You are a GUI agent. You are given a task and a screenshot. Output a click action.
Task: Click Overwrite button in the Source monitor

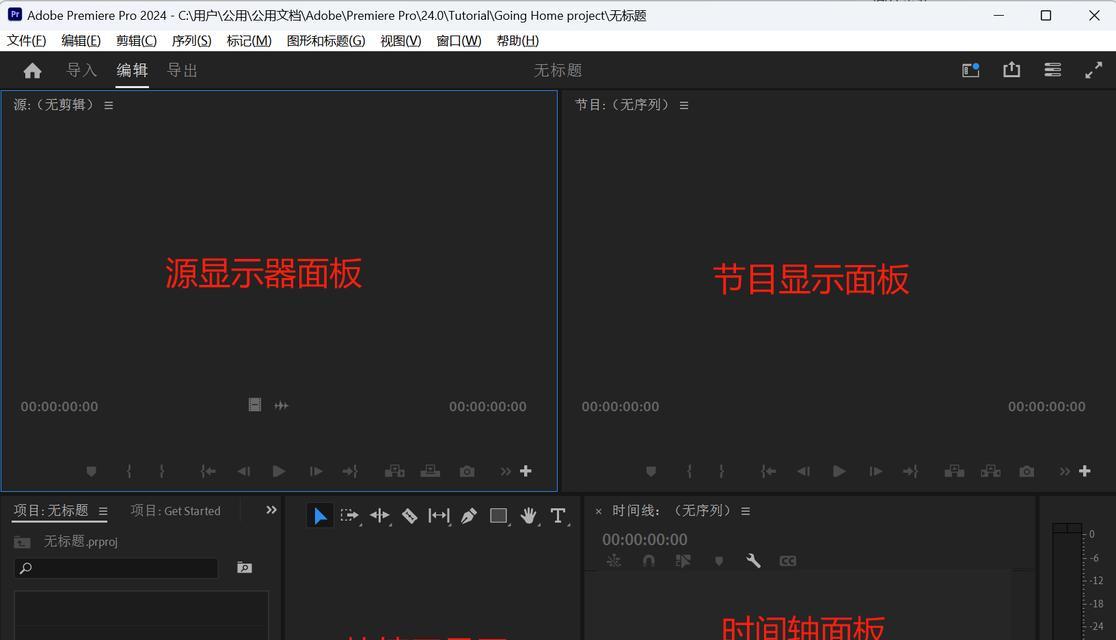click(430, 471)
